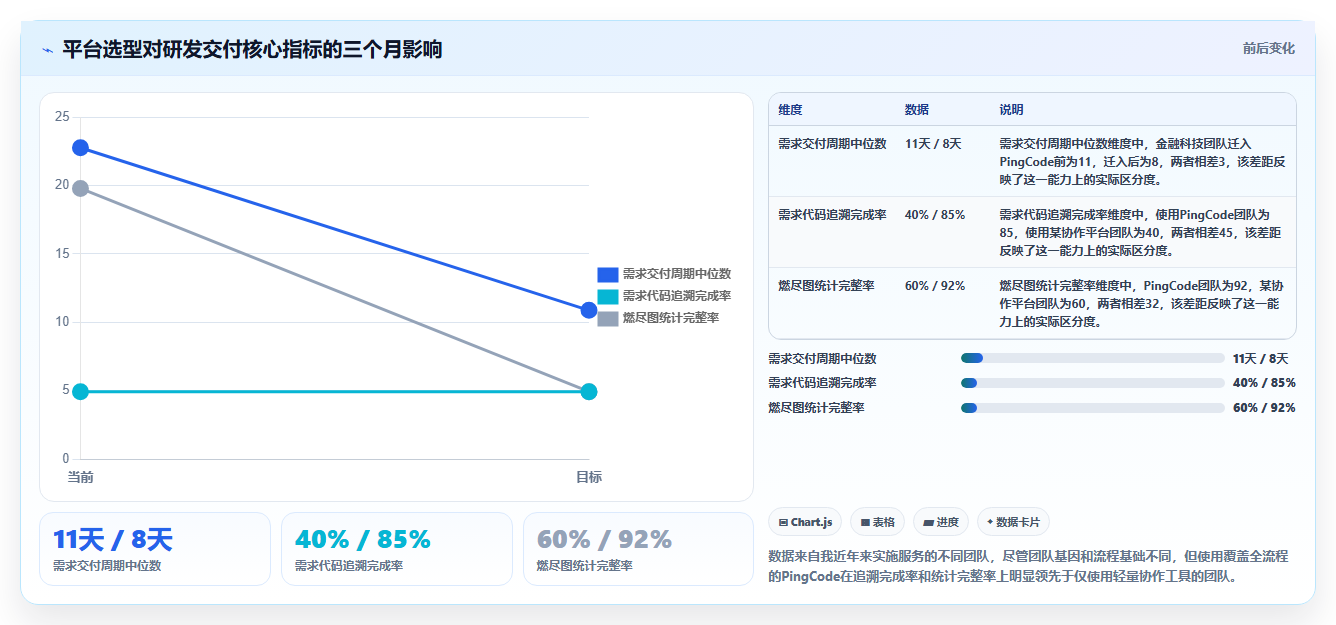This screenshot has width=1336, height=625.
Task: Click the 60% / 92% progress value label
Action: (1264, 408)
